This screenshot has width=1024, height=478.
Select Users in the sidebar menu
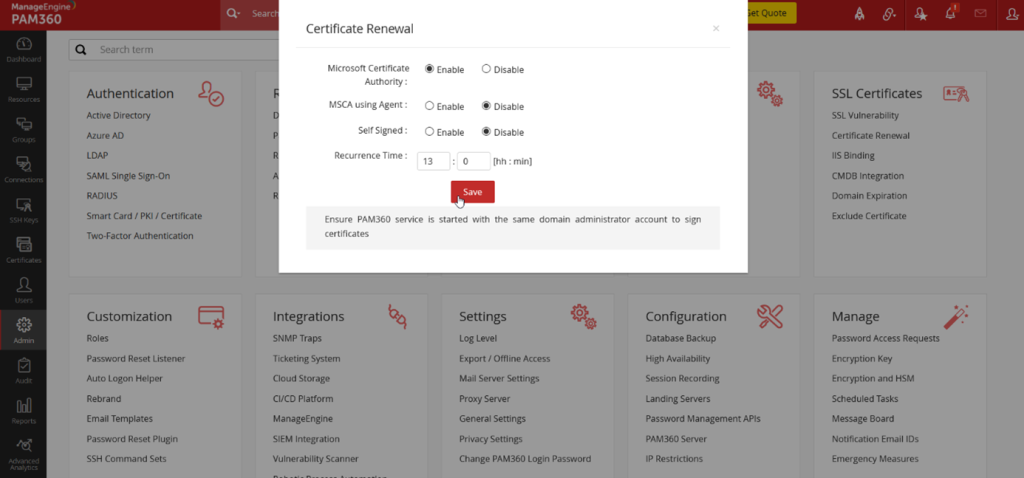24,289
